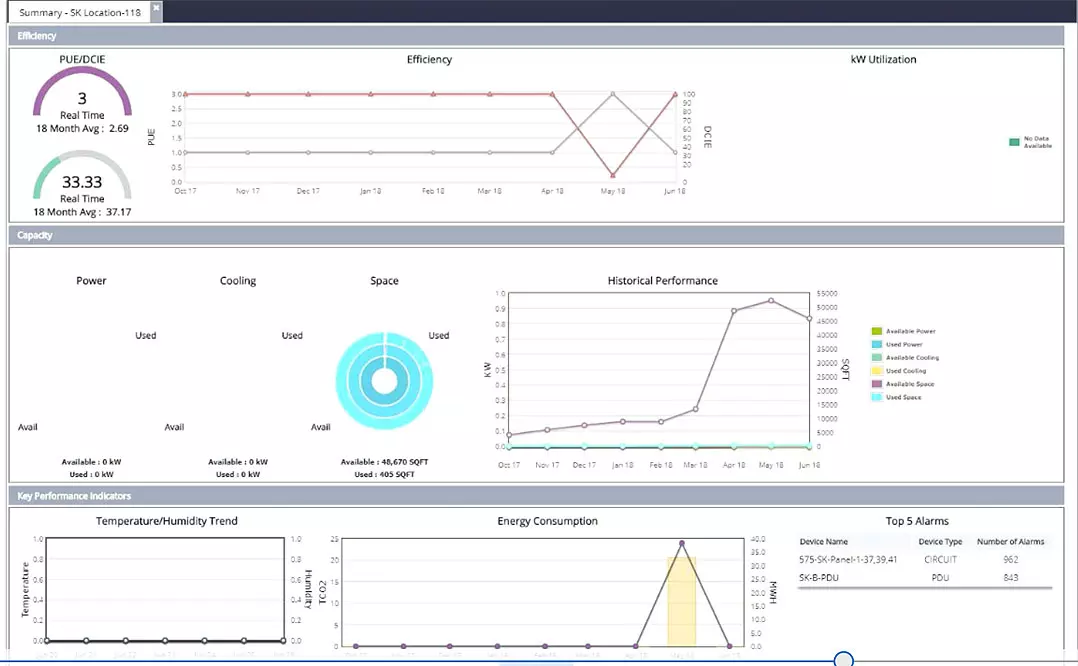1078x666 pixels.
Task: Click the Apr 18 point on Historical Performance line
Action: point(734,311)
